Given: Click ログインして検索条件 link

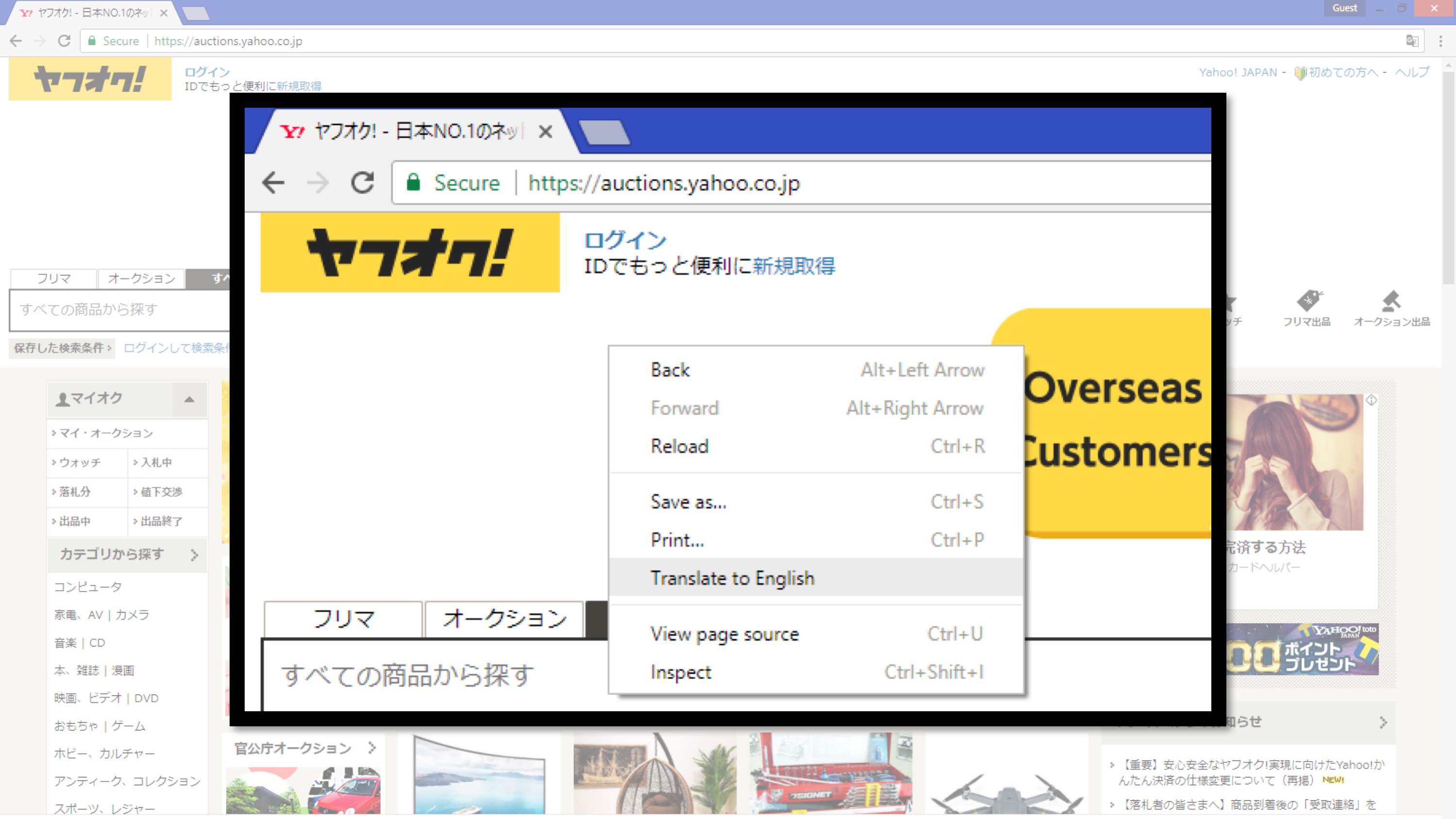Looking at the screenshot, I should click(176, 348).
